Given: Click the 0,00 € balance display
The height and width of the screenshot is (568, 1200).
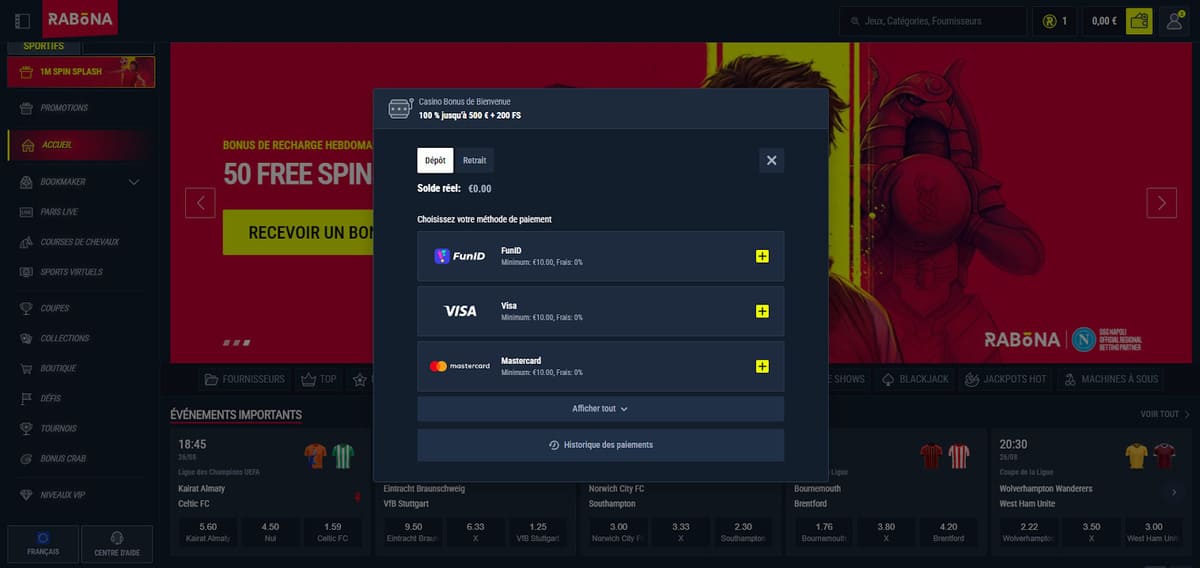Looking at the screenshot, I should click(x=1104, y=21).
